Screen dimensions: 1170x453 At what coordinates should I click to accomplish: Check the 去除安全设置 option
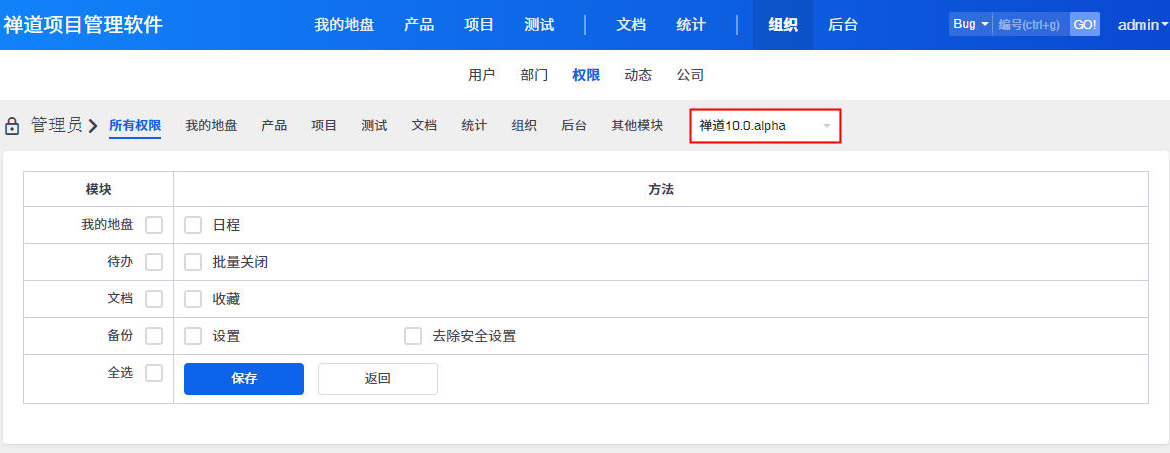pos(413,336)
